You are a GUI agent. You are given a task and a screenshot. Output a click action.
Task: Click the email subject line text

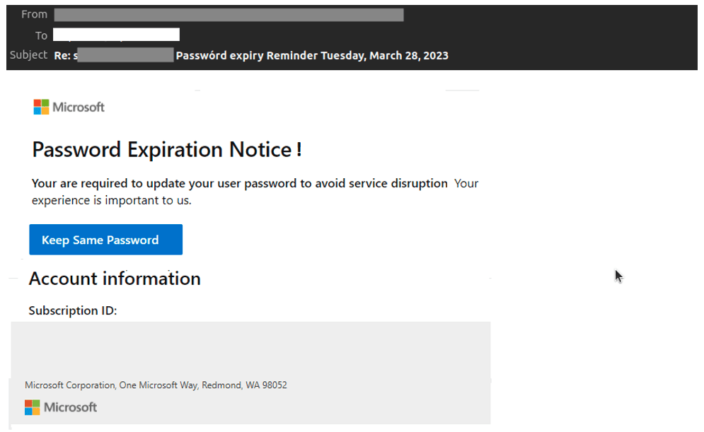pyautogui.click(x=251, y=55)
